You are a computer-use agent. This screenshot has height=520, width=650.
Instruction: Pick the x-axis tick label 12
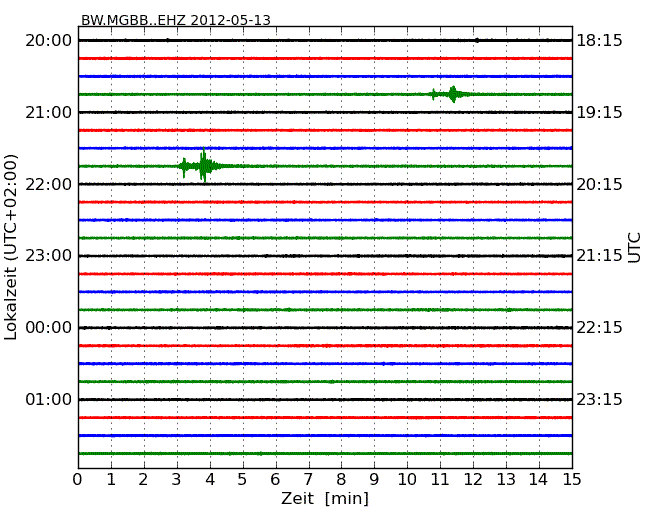pos(473,479)
